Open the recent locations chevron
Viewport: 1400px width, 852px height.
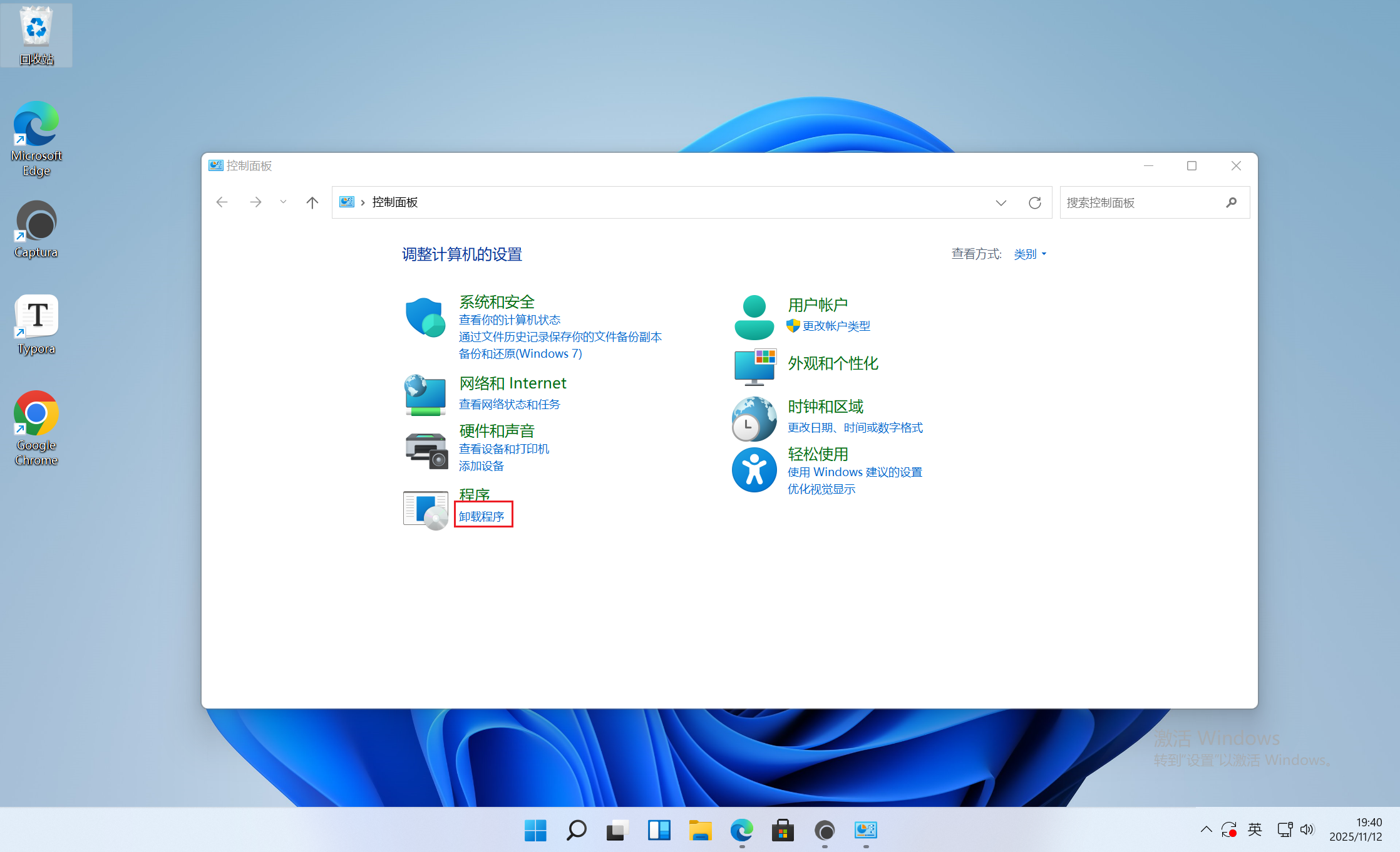pyautogui.click(x=284, y=202)
